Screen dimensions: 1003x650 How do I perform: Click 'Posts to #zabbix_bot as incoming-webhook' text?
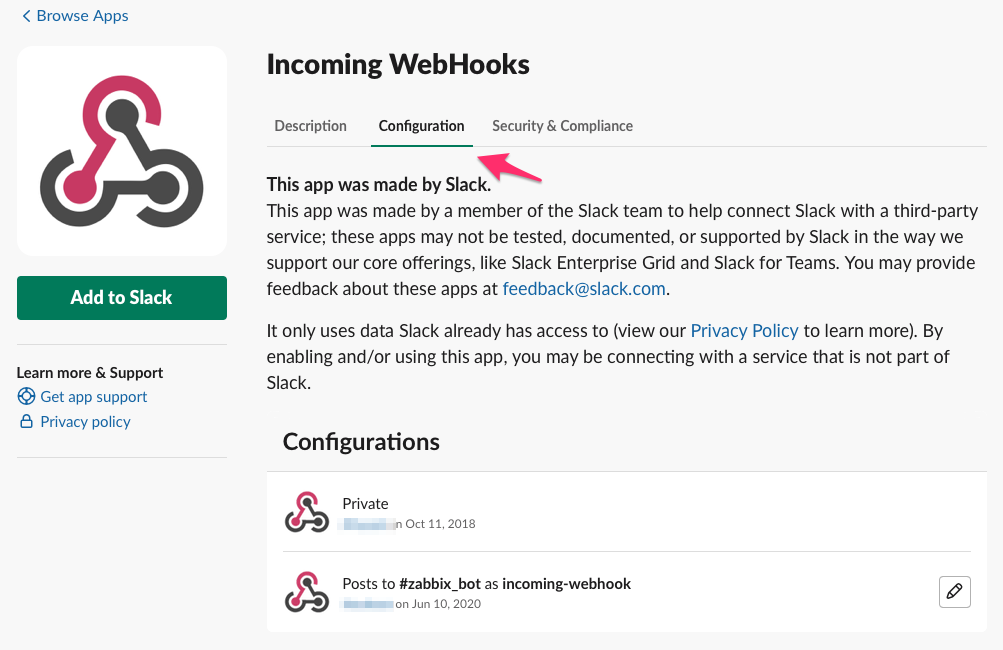(486, 583)
